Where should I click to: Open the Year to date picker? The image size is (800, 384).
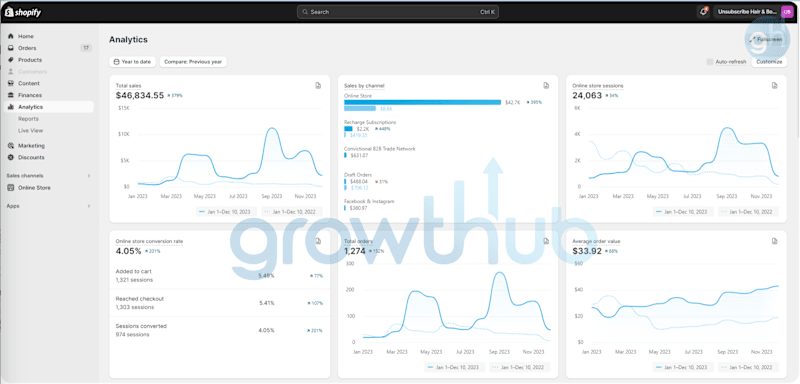coord(132,62)
